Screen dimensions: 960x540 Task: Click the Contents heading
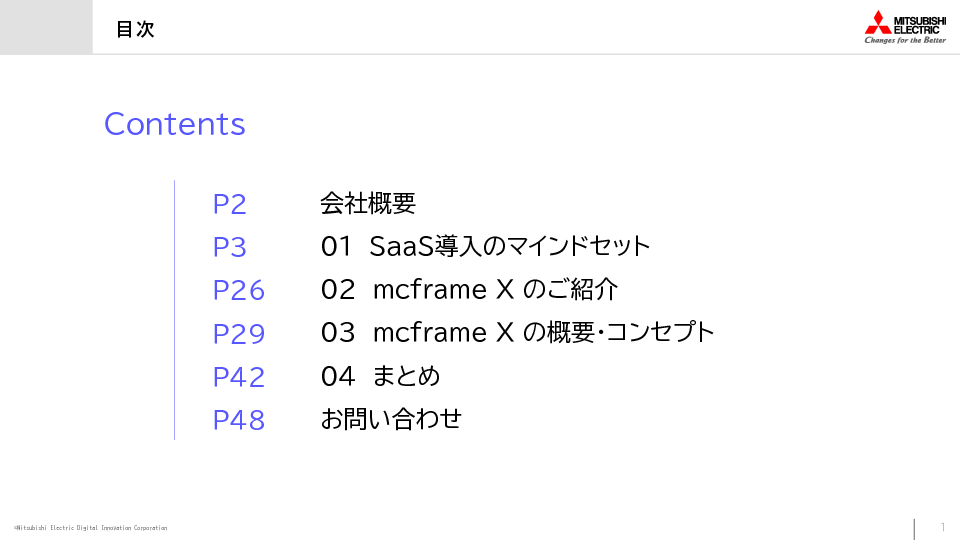coord(175,124)
